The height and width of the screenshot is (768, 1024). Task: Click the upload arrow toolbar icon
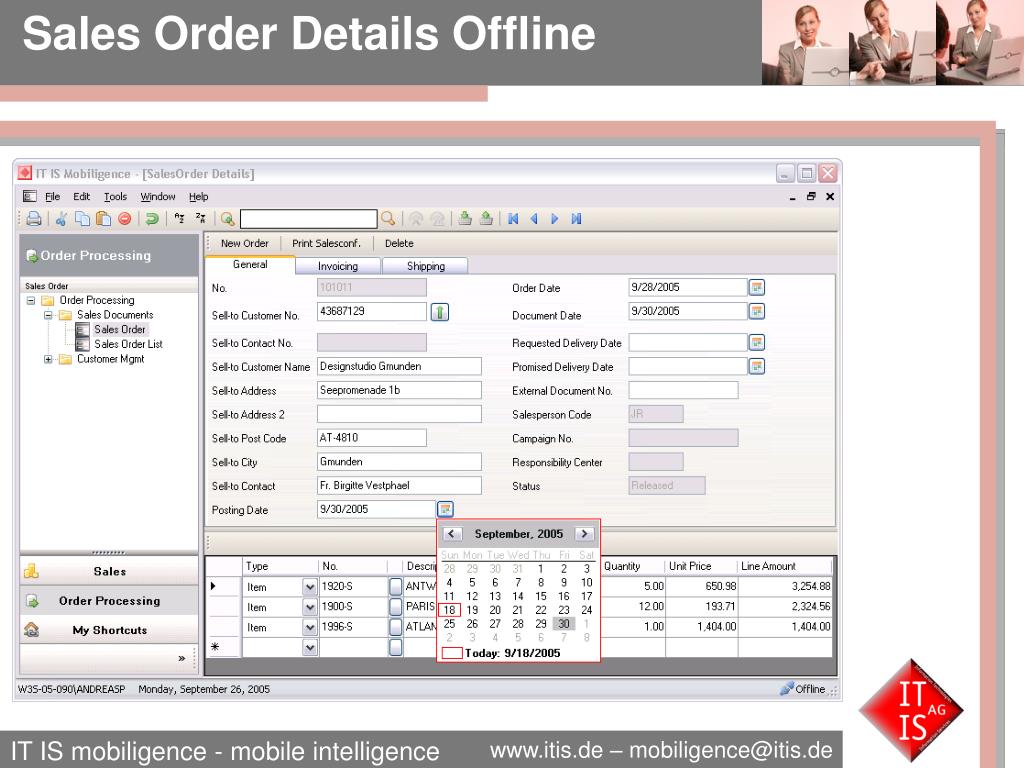486,218
